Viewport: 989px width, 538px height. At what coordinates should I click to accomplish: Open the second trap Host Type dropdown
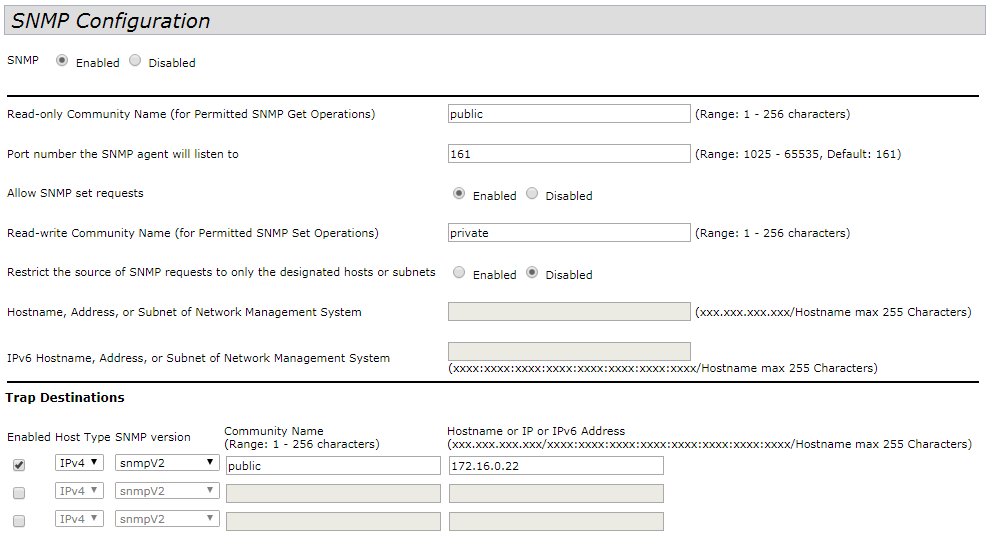tap(79, 491)
